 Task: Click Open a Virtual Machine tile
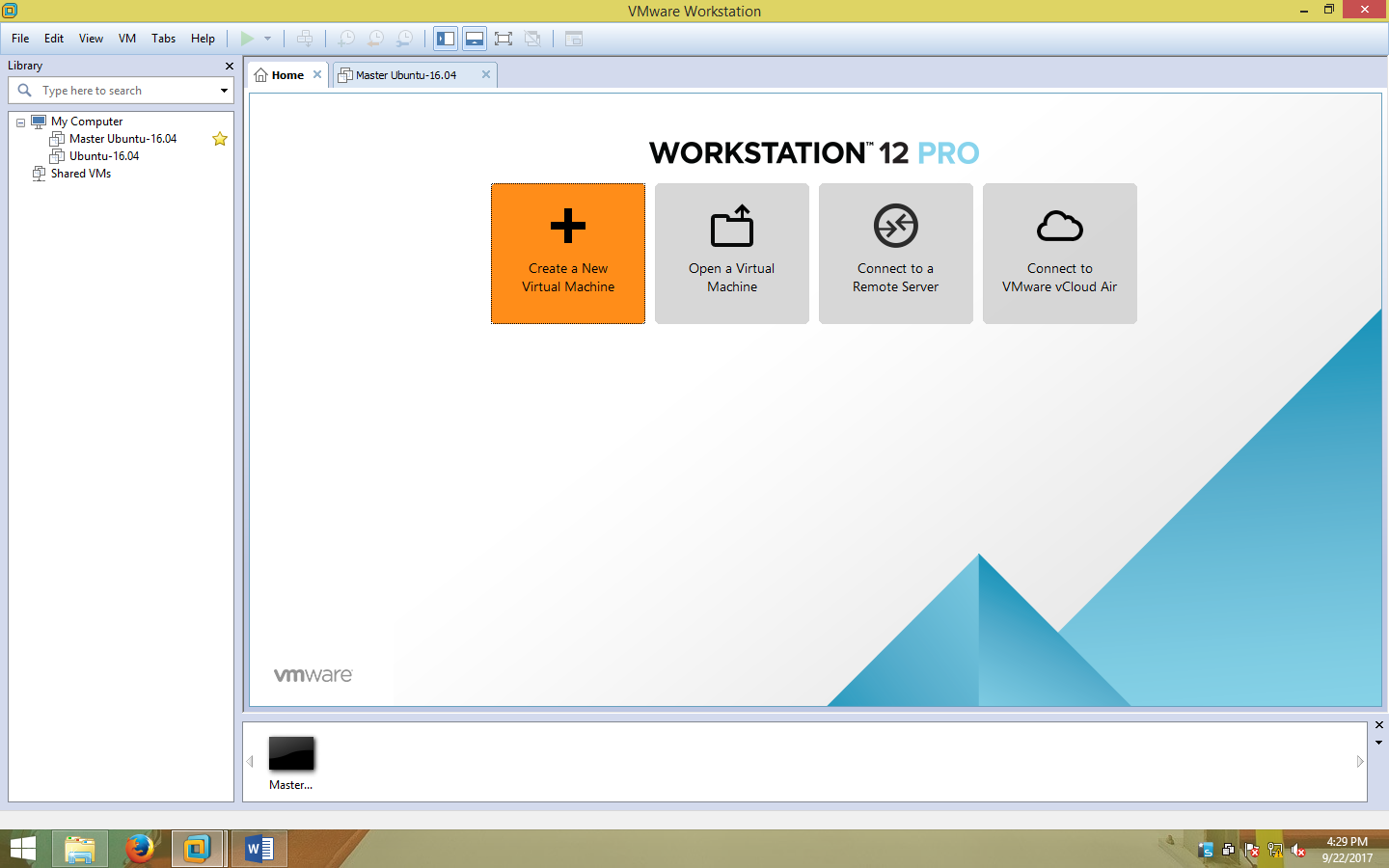click(x=732, y=254)
